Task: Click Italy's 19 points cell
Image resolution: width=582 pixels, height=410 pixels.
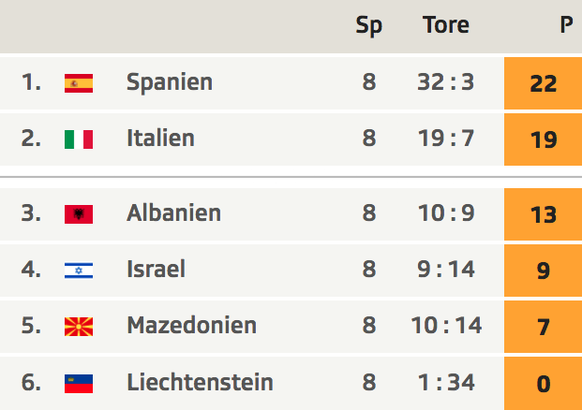Action: click(x=543, y=140)
